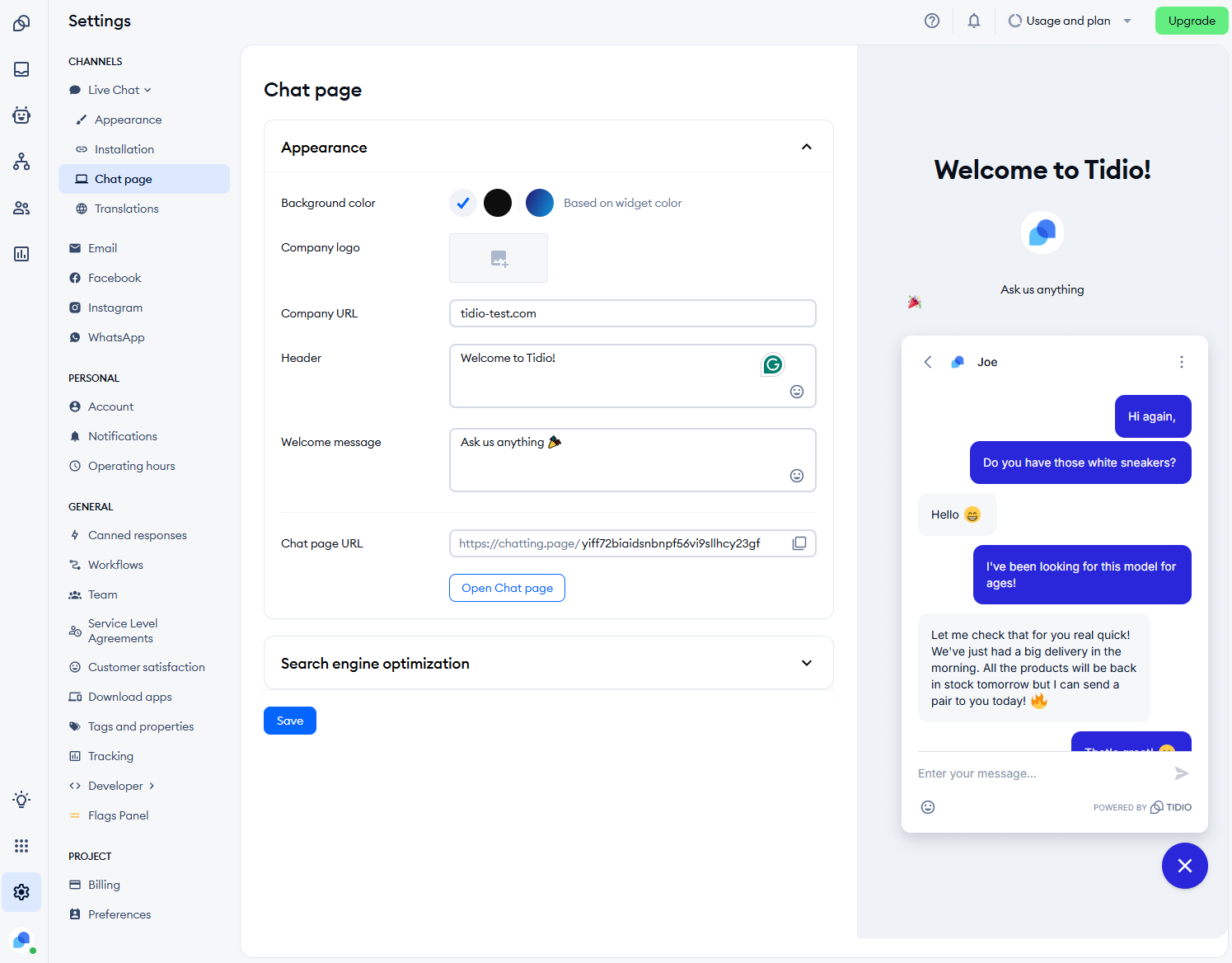Open the apps grid icon
This screenshot has width=1232, height=963.
click(x=21, y=846)
